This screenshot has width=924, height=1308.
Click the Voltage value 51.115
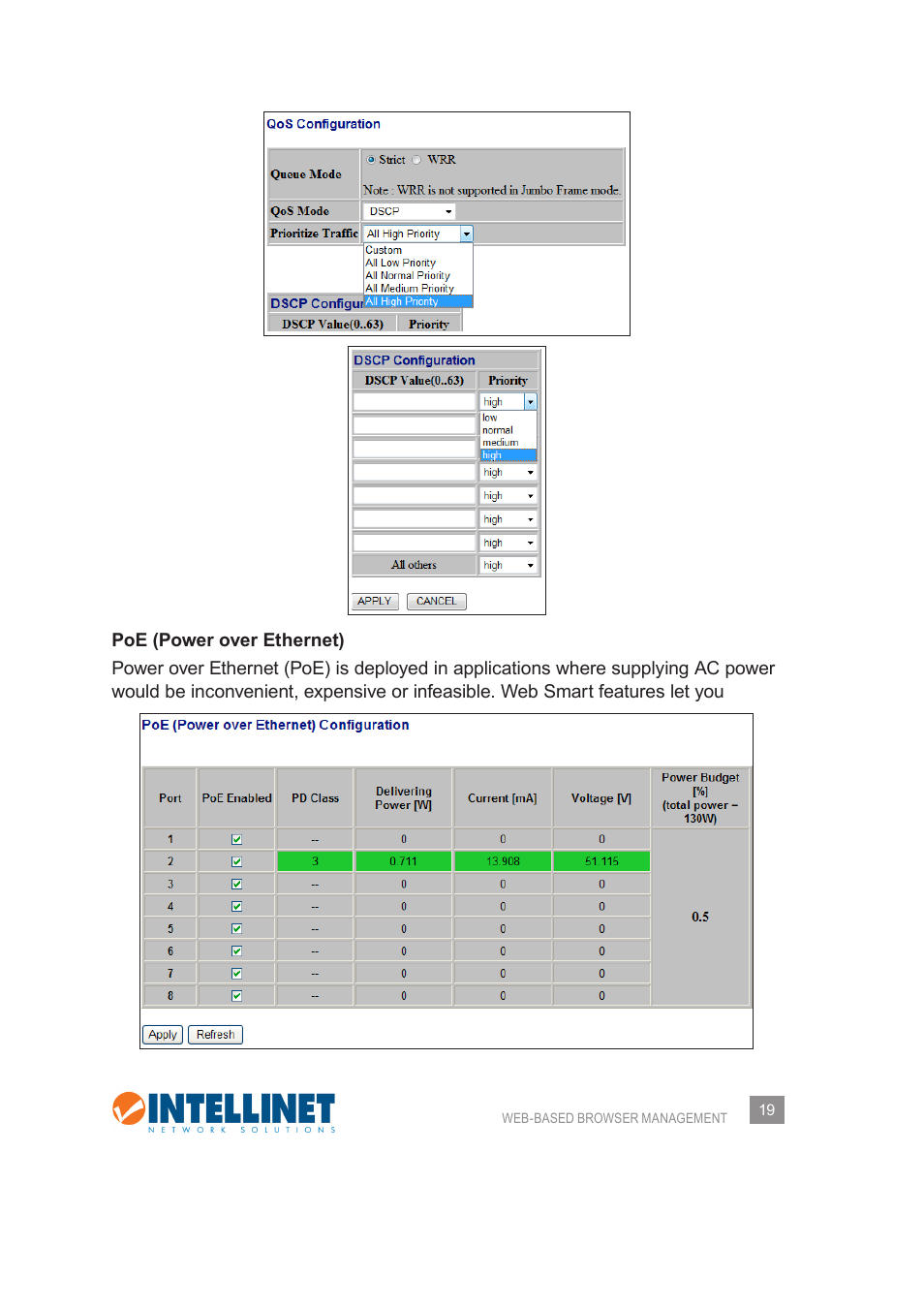point(601,861)
